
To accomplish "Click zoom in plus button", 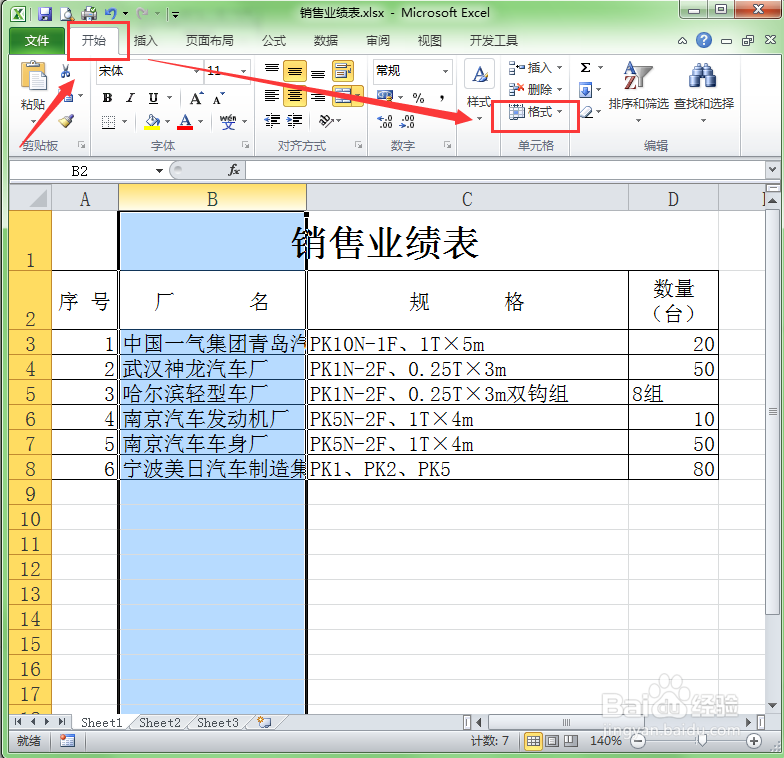I will tap(754, 741).
